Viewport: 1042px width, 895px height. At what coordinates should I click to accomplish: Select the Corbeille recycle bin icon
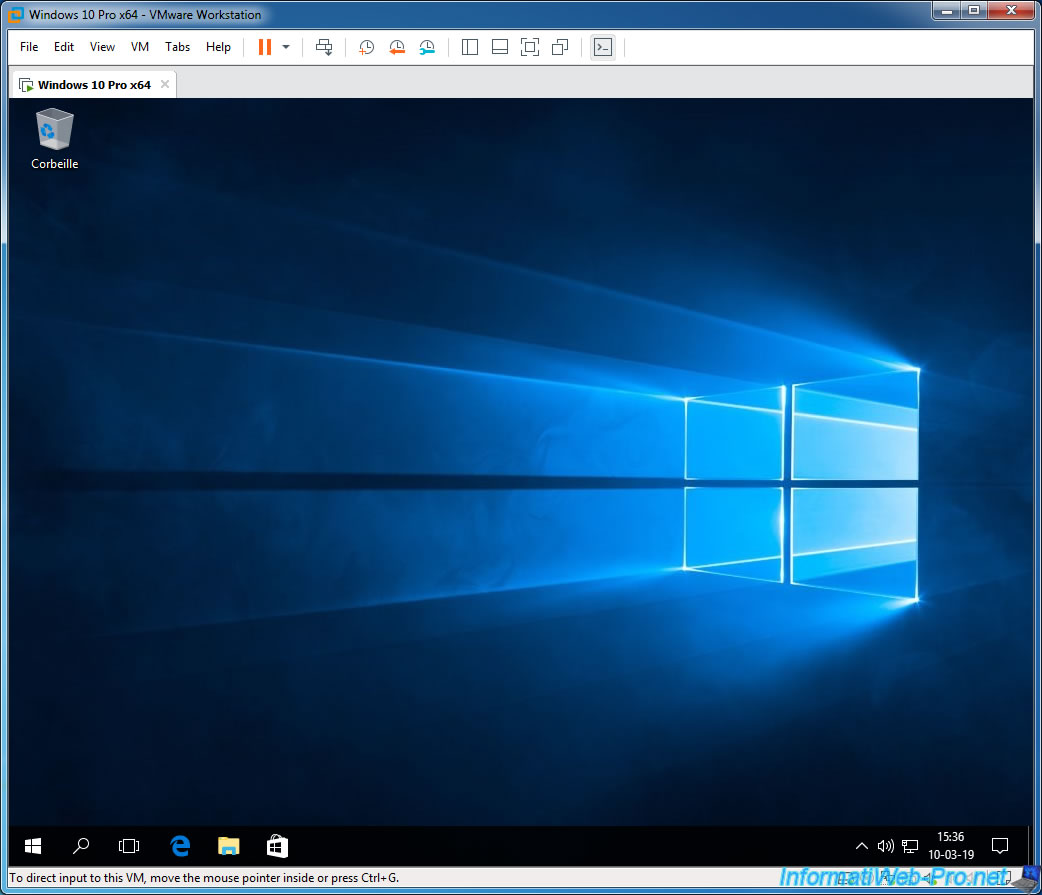(54, 140)
